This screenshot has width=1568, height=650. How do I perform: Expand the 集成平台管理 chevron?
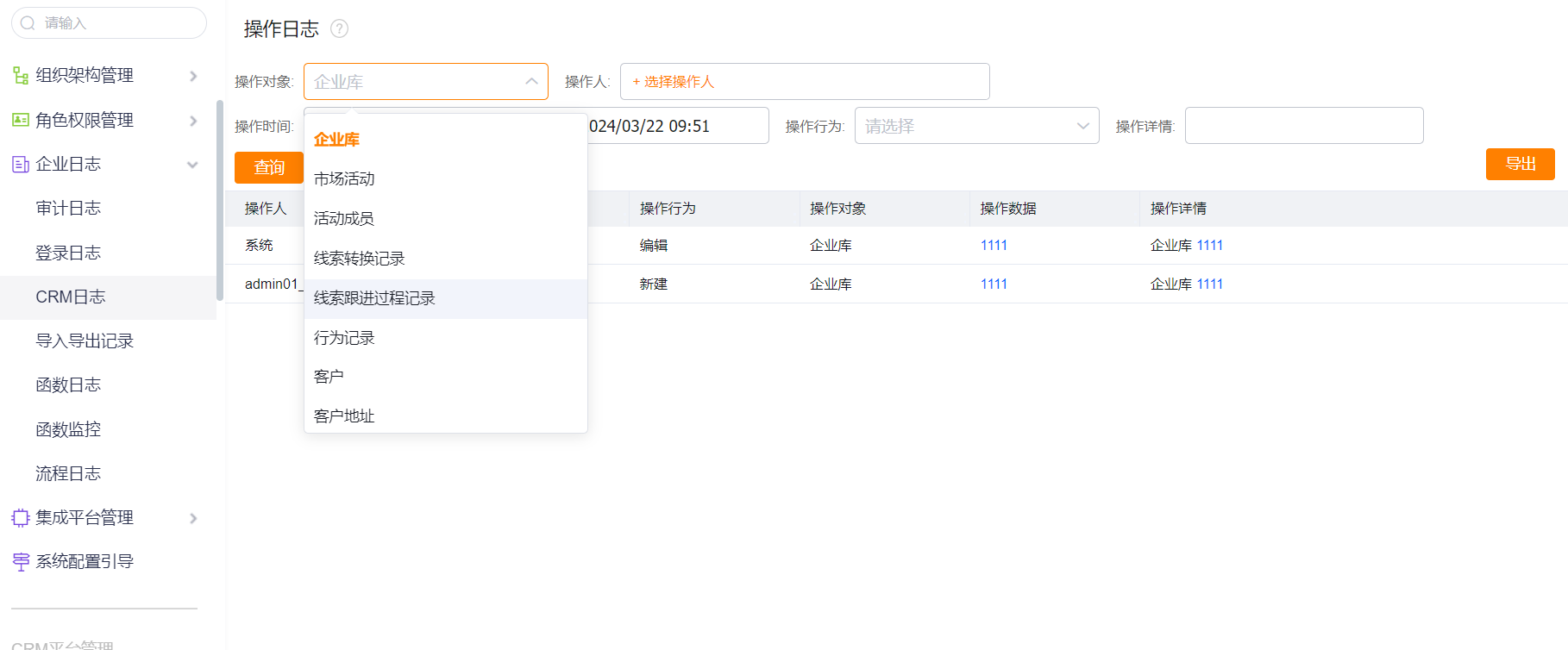(193, 518)
